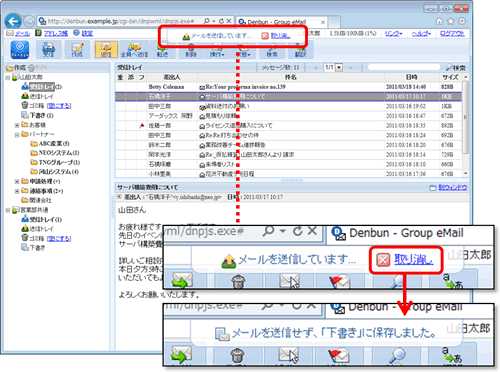This screenshot has width=500, height=372.
Task: Click the Denbun logo icon in toolbar
Action: pyautogui.click(x=20, y=50)
